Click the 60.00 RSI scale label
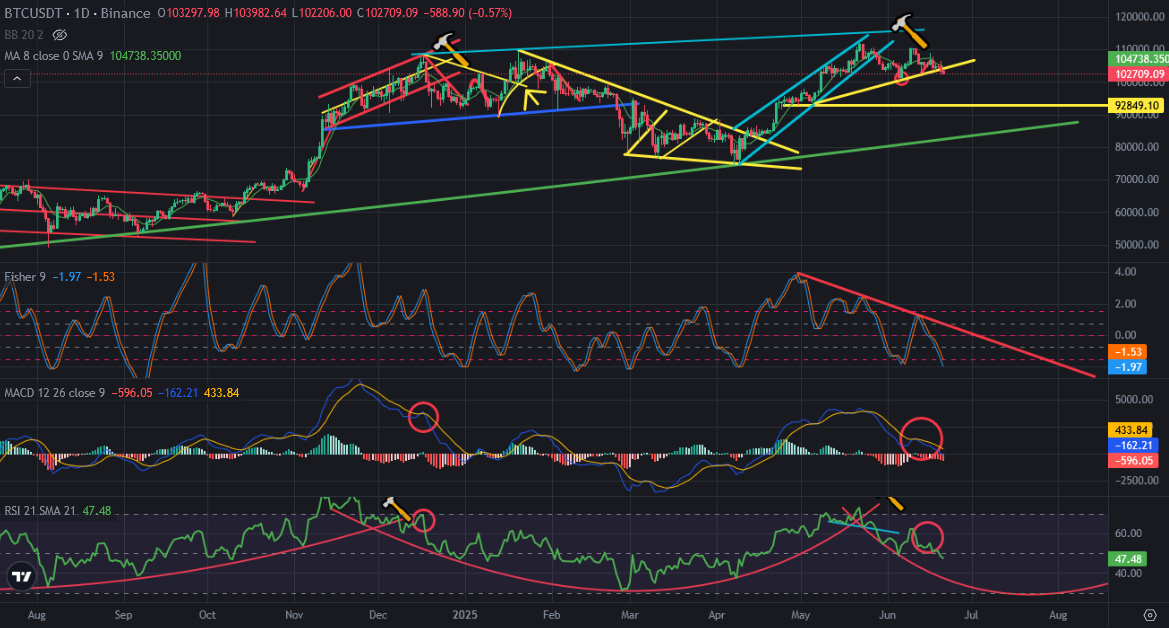 (1128, 534)
